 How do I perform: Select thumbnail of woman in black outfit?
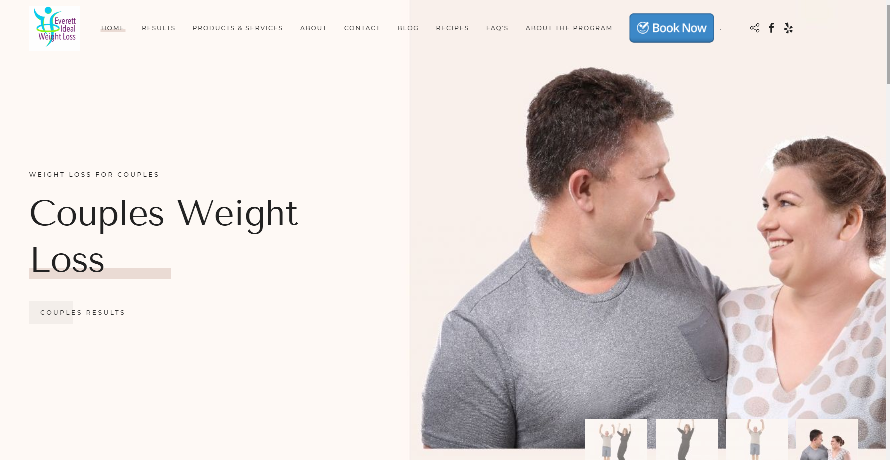coord(687,440)
